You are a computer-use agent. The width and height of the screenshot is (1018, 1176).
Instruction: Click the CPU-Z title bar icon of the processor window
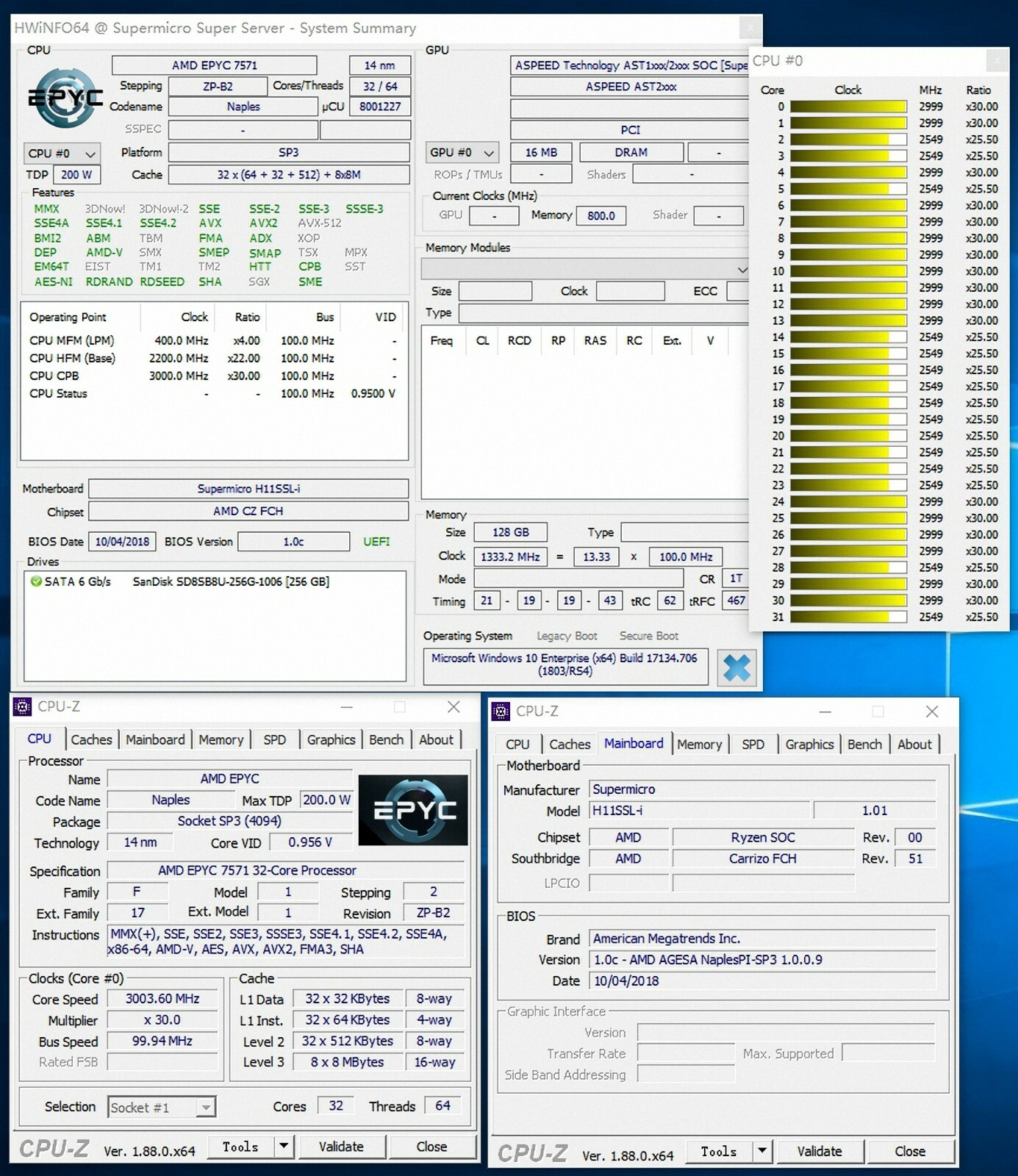[x=23, y=707]
